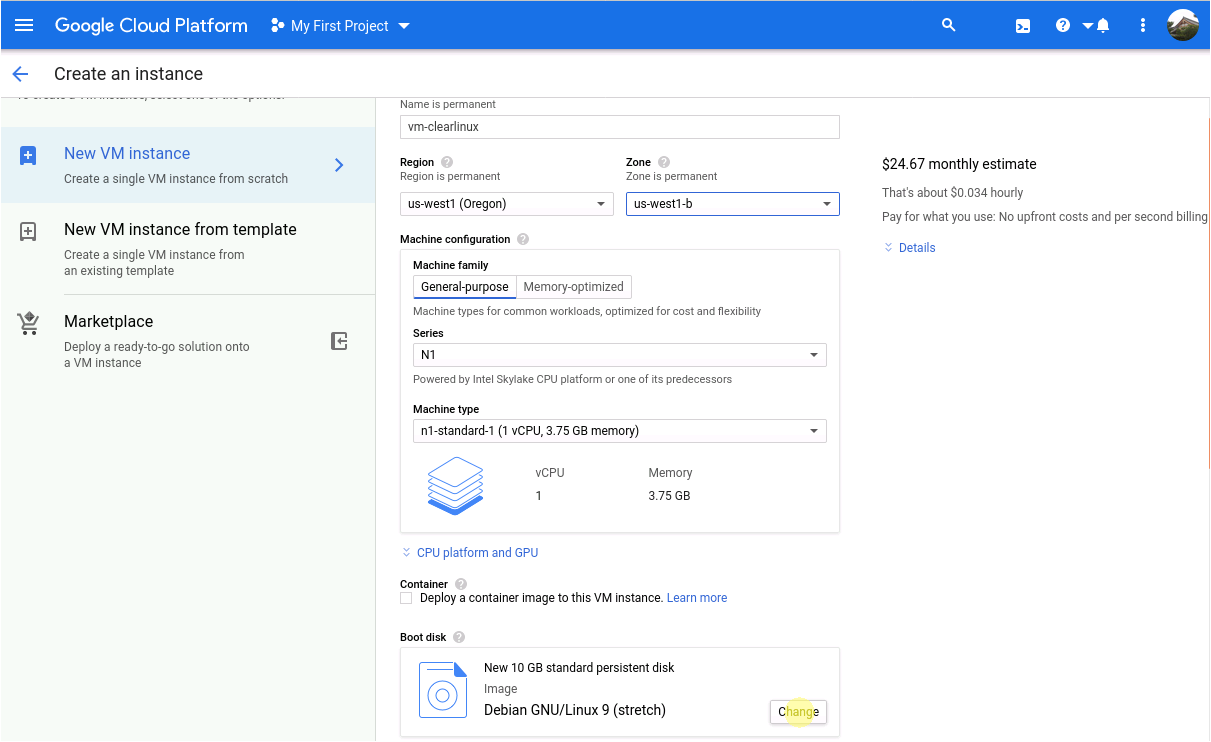Click the Machine configuration help icon
Screen dimensions: 1211x742
coord(523,239)
